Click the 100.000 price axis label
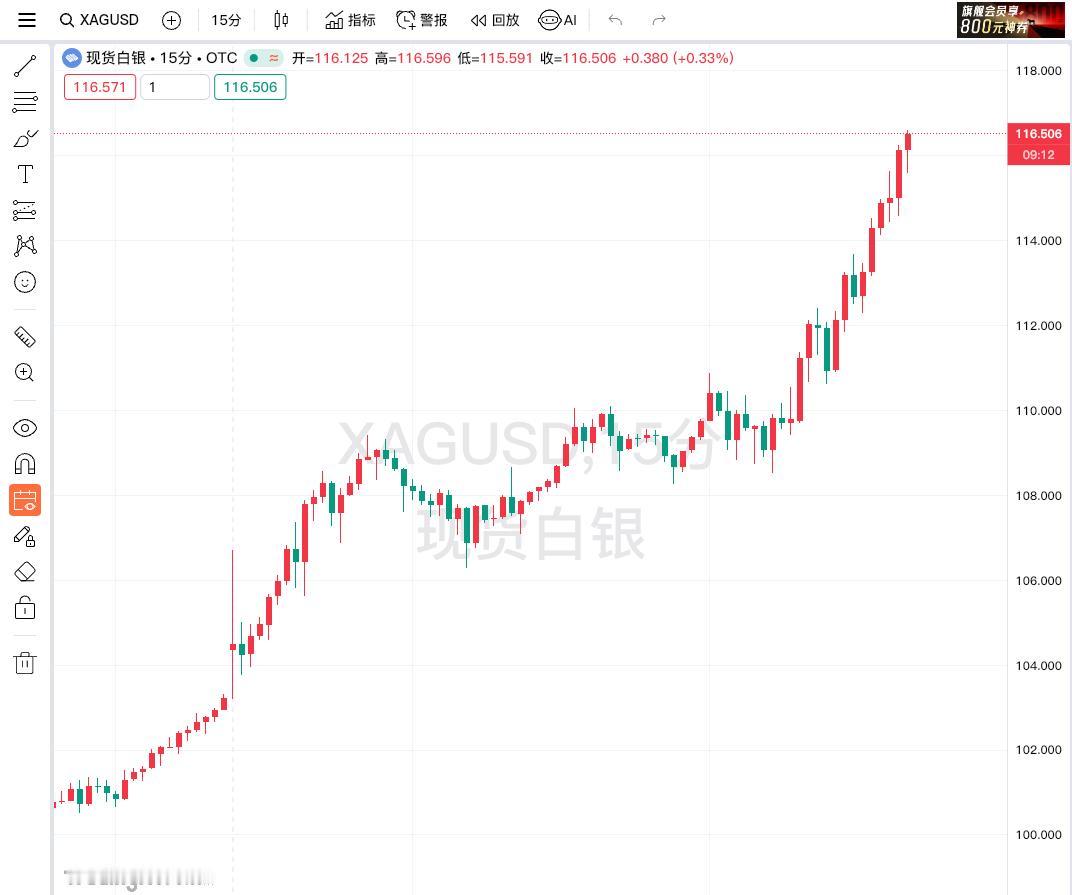Viewport: 1072px width, 895px height. [x=1038, y=835]
